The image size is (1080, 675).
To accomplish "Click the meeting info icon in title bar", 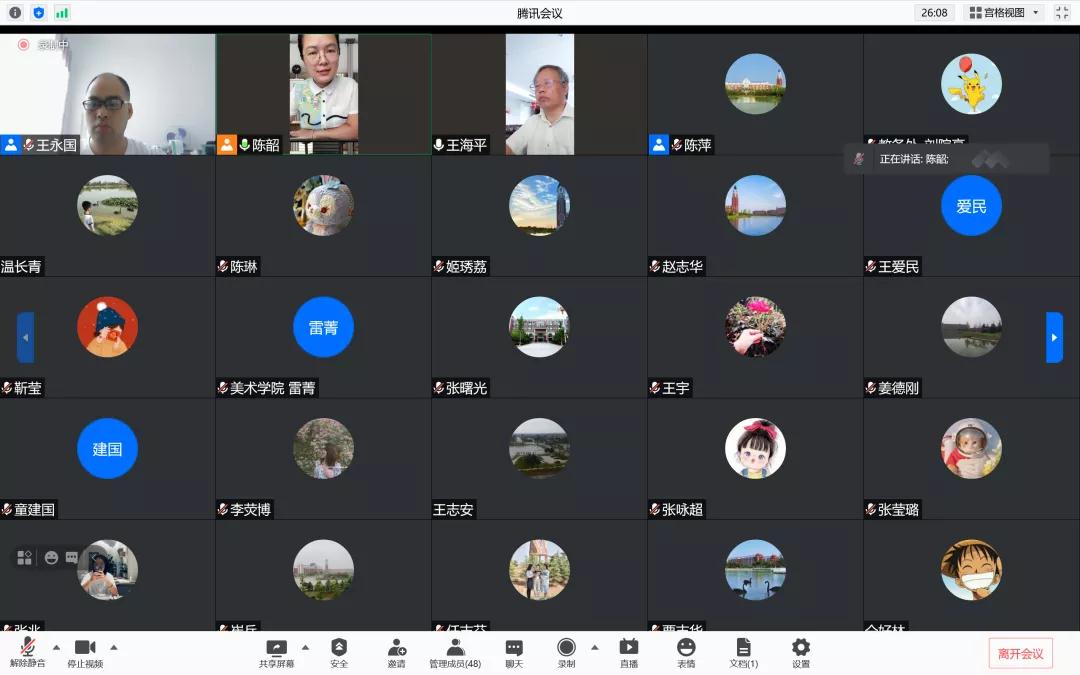I will click(15, 13).
